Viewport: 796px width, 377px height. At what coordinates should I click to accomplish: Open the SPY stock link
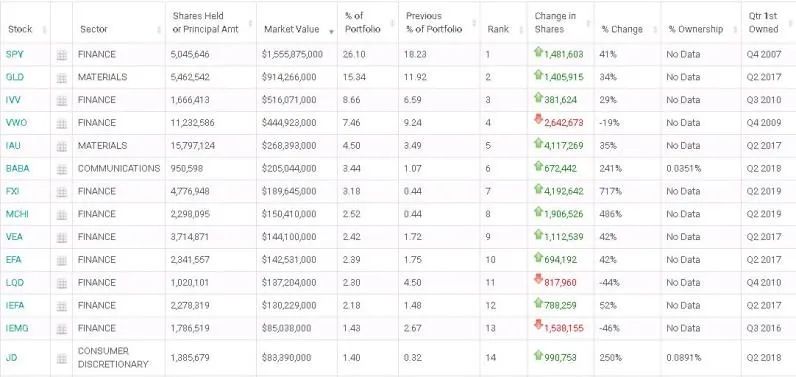(x=14, y=54)
